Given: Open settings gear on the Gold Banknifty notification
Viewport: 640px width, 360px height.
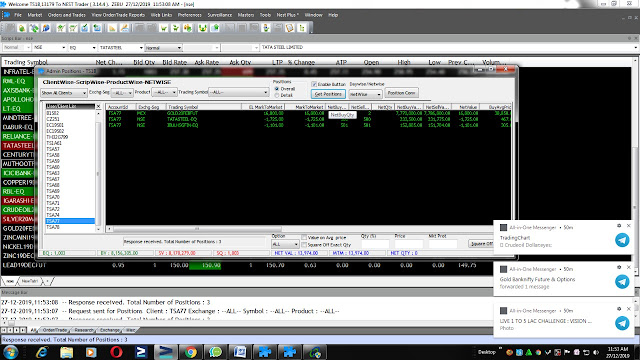Looking at the screenshot, I should (619, 267).
